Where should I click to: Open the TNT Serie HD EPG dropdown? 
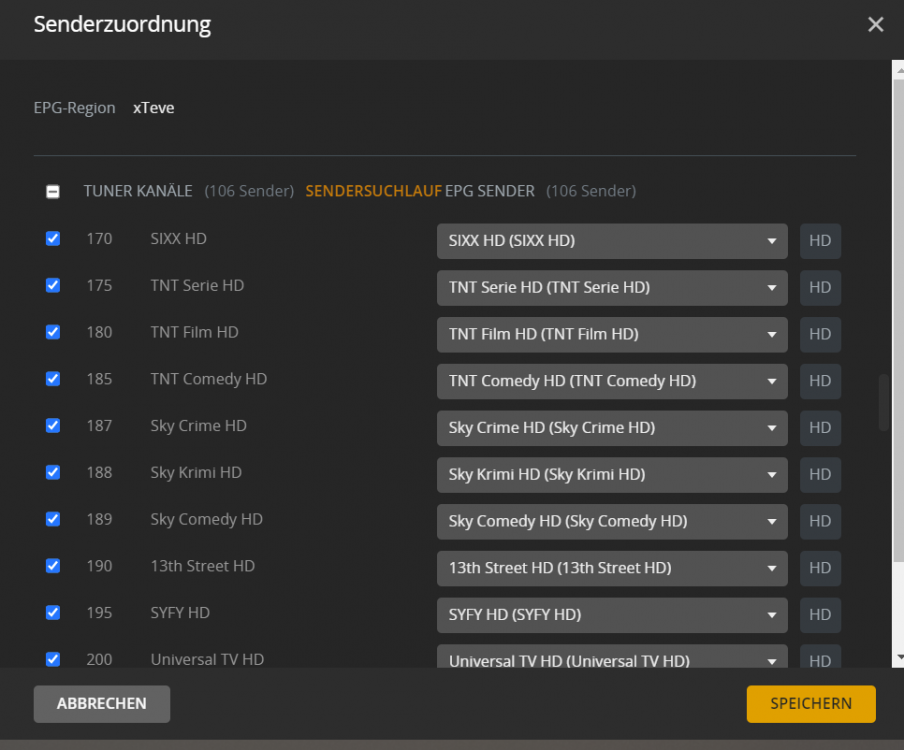pyautogui.click(x=612, y=288)
